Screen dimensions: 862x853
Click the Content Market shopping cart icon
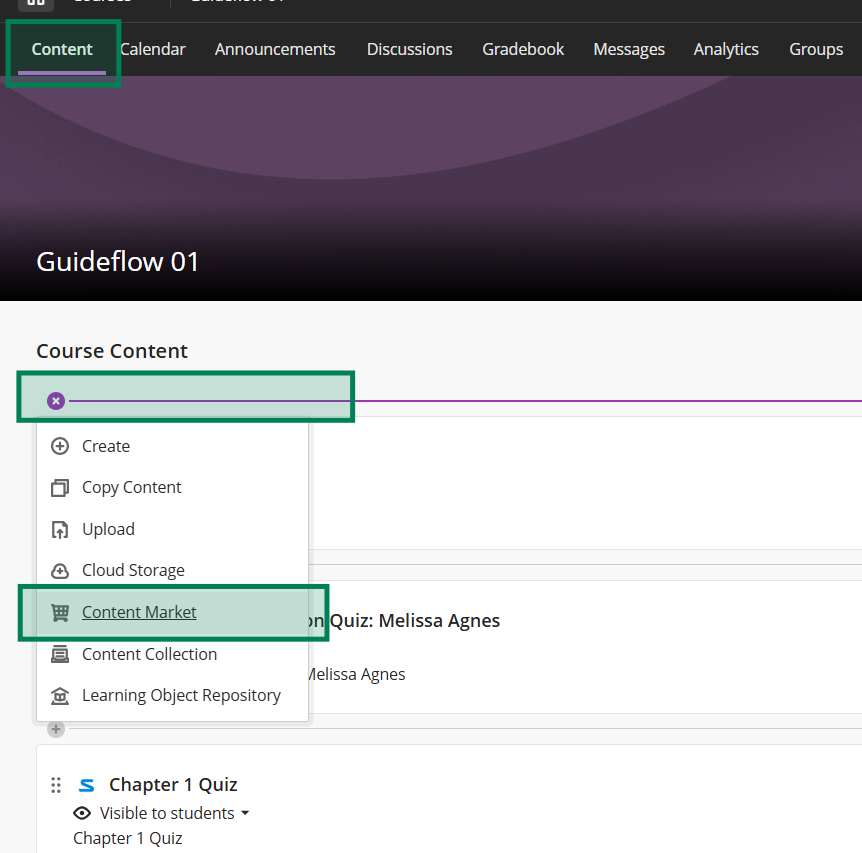[x=60, y=613]
